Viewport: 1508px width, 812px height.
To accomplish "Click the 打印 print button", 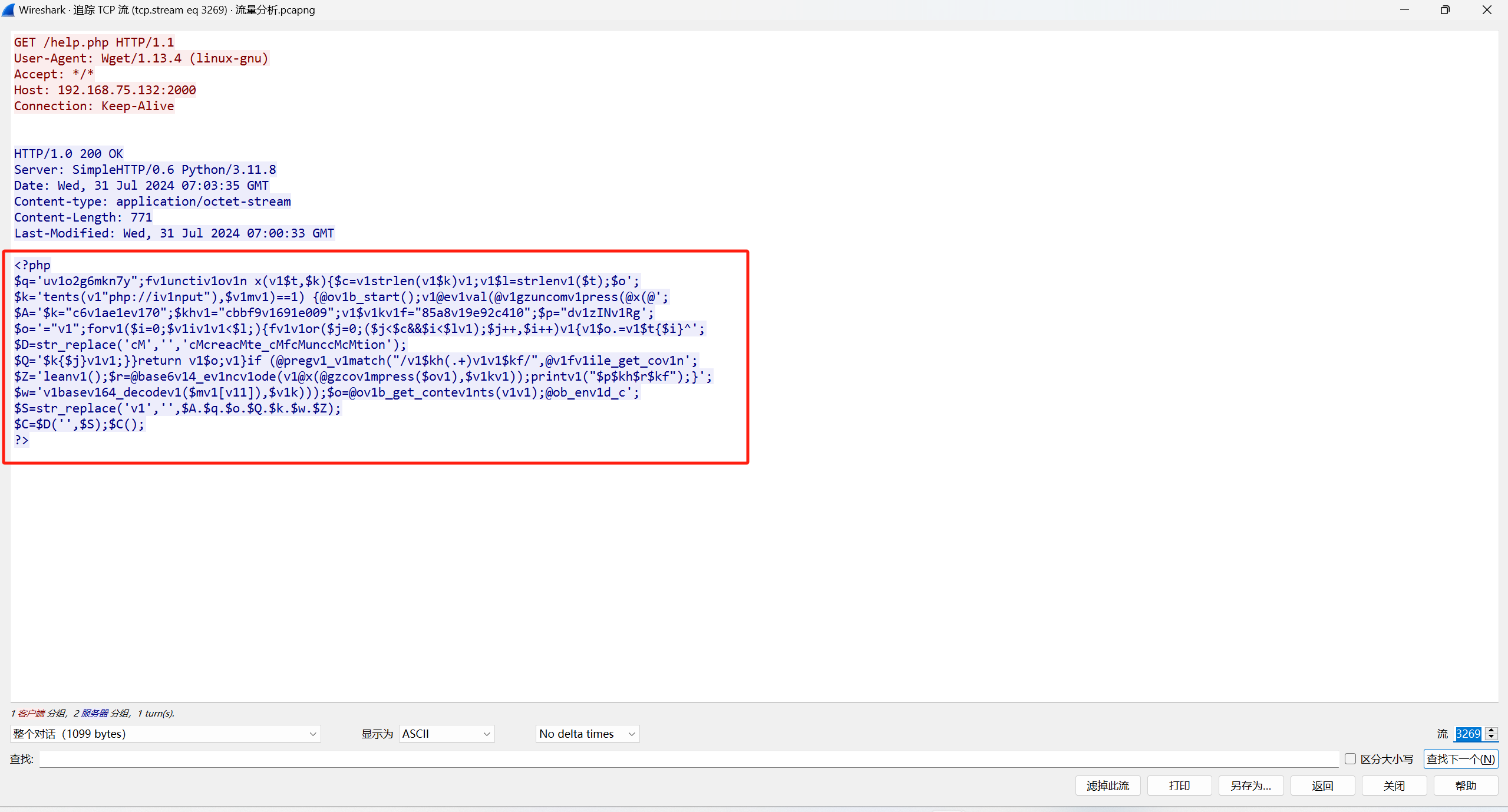I will coord(1179,785).
